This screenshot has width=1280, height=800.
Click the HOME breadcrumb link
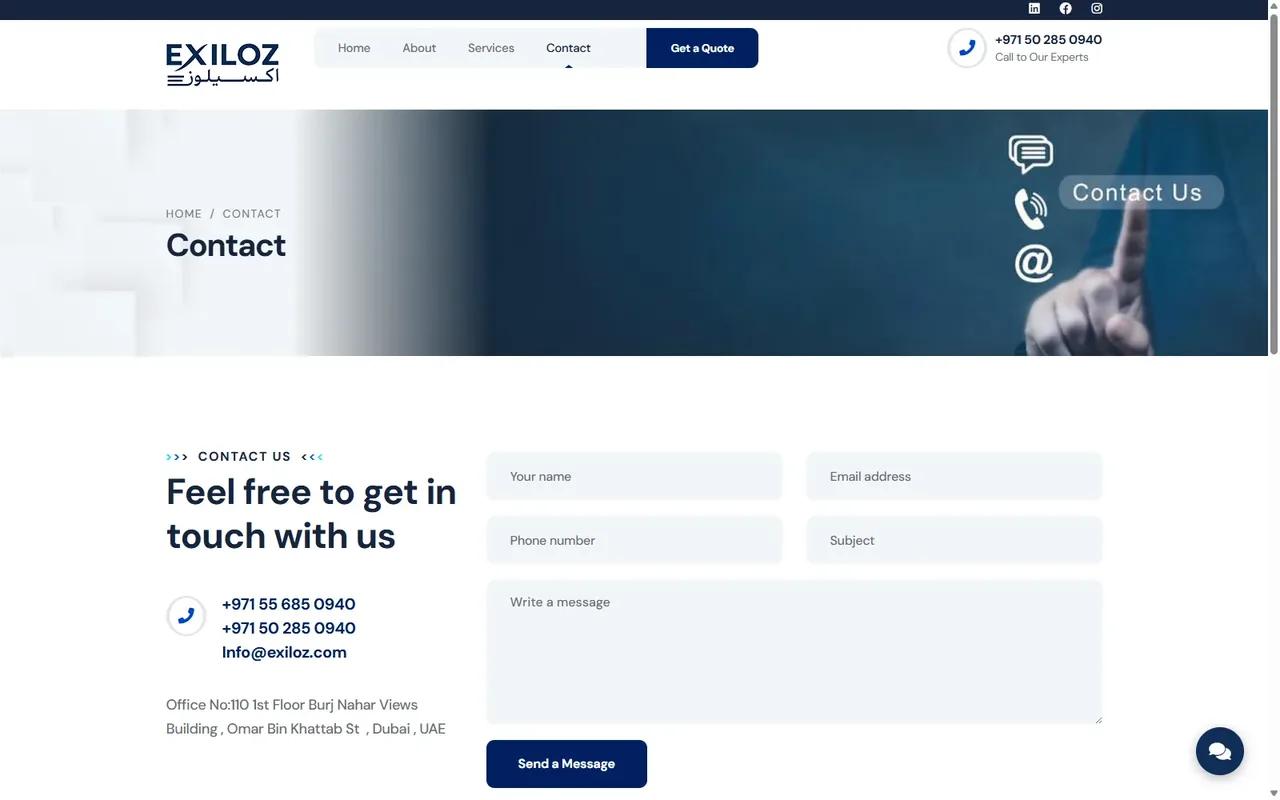coord(184,214)
